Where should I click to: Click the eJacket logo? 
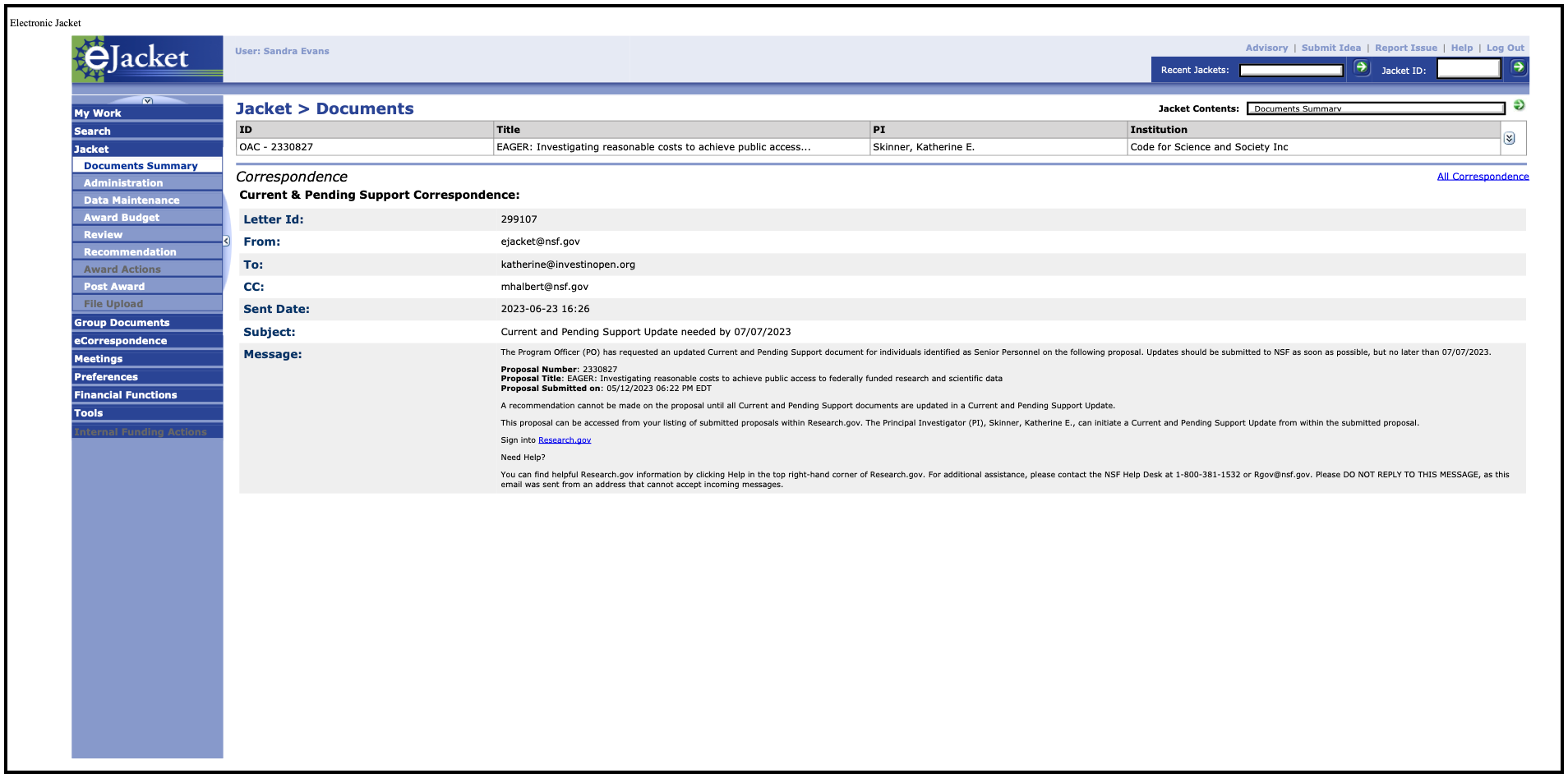(147, 59)
